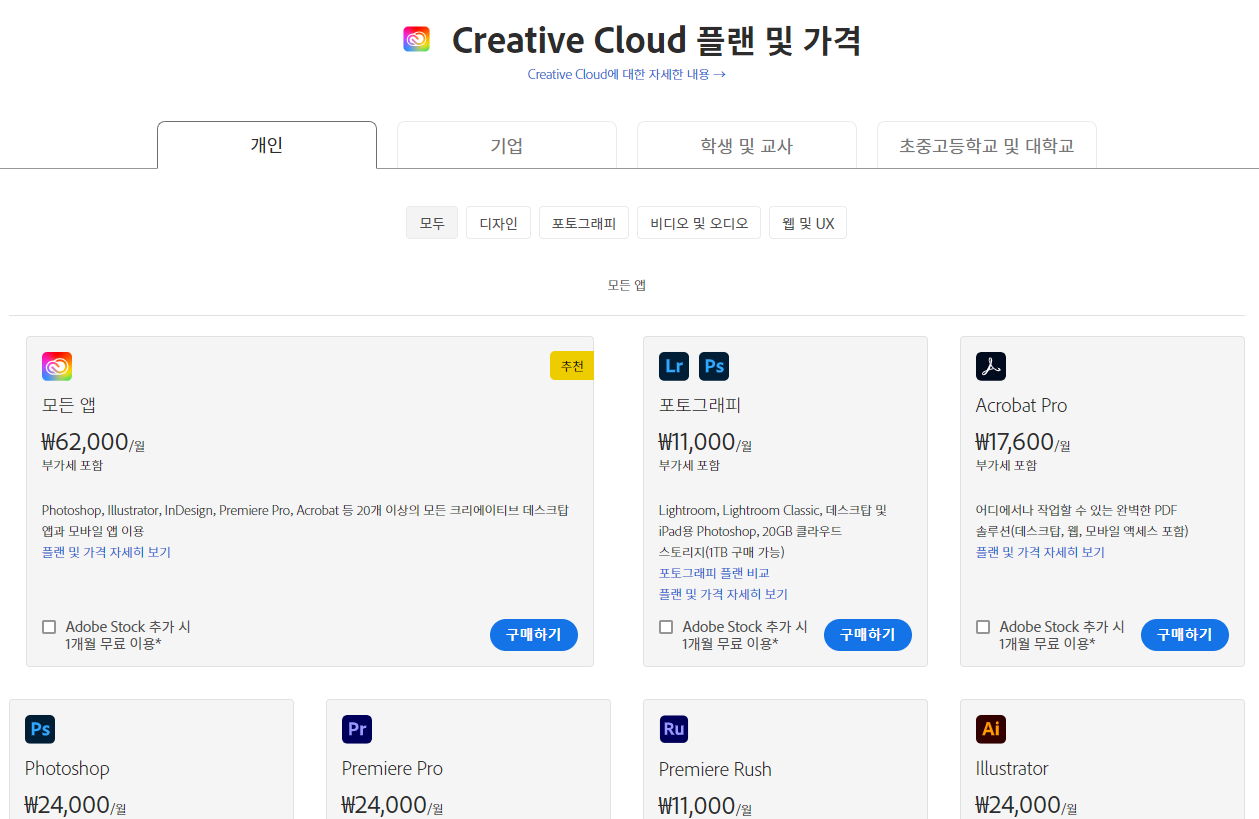This screenshot has height=819, width=1259.
Task: Click the Premiere Pro card title
Action: click(x=392, y=768)
